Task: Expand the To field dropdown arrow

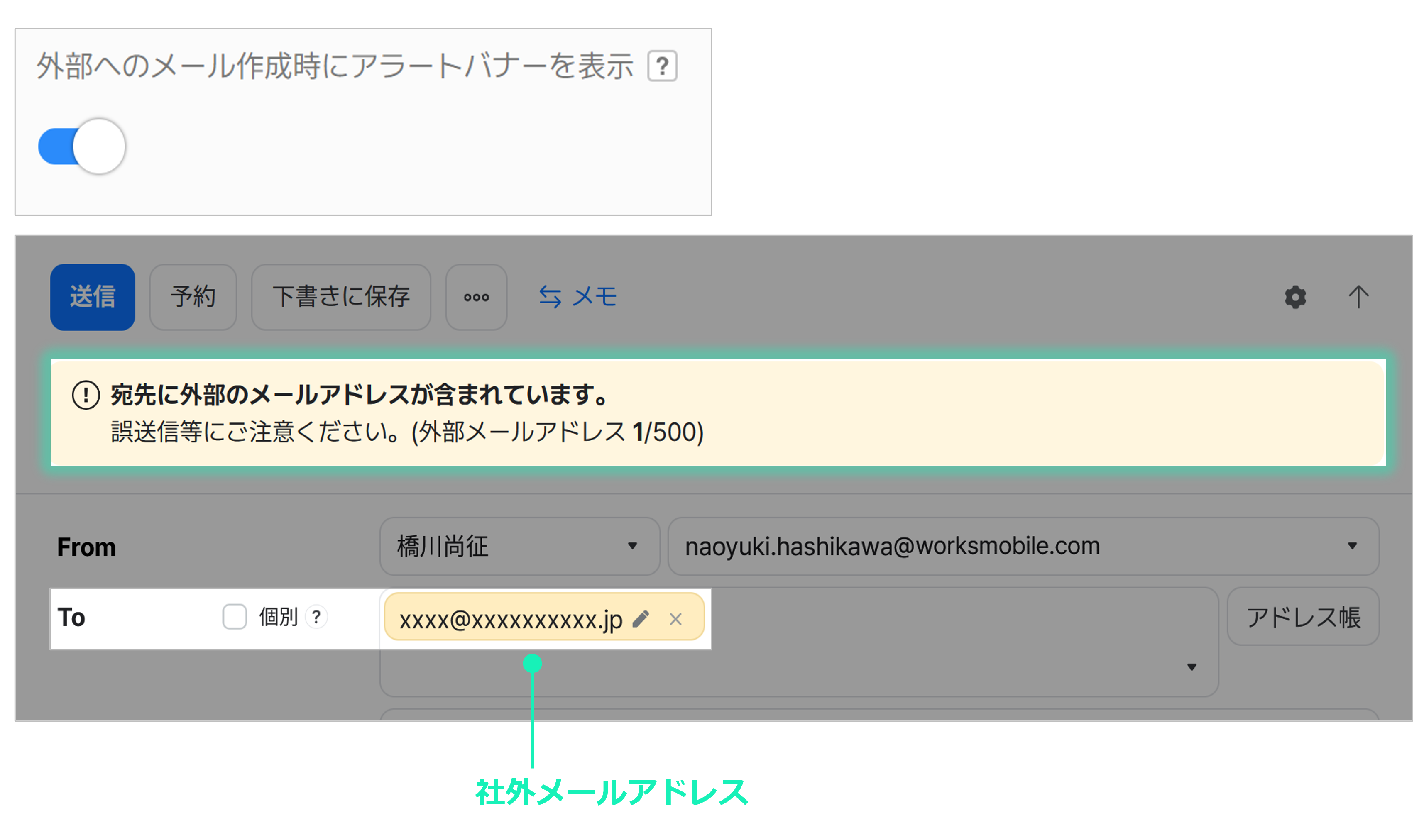Action: [x=1191, y=667]
